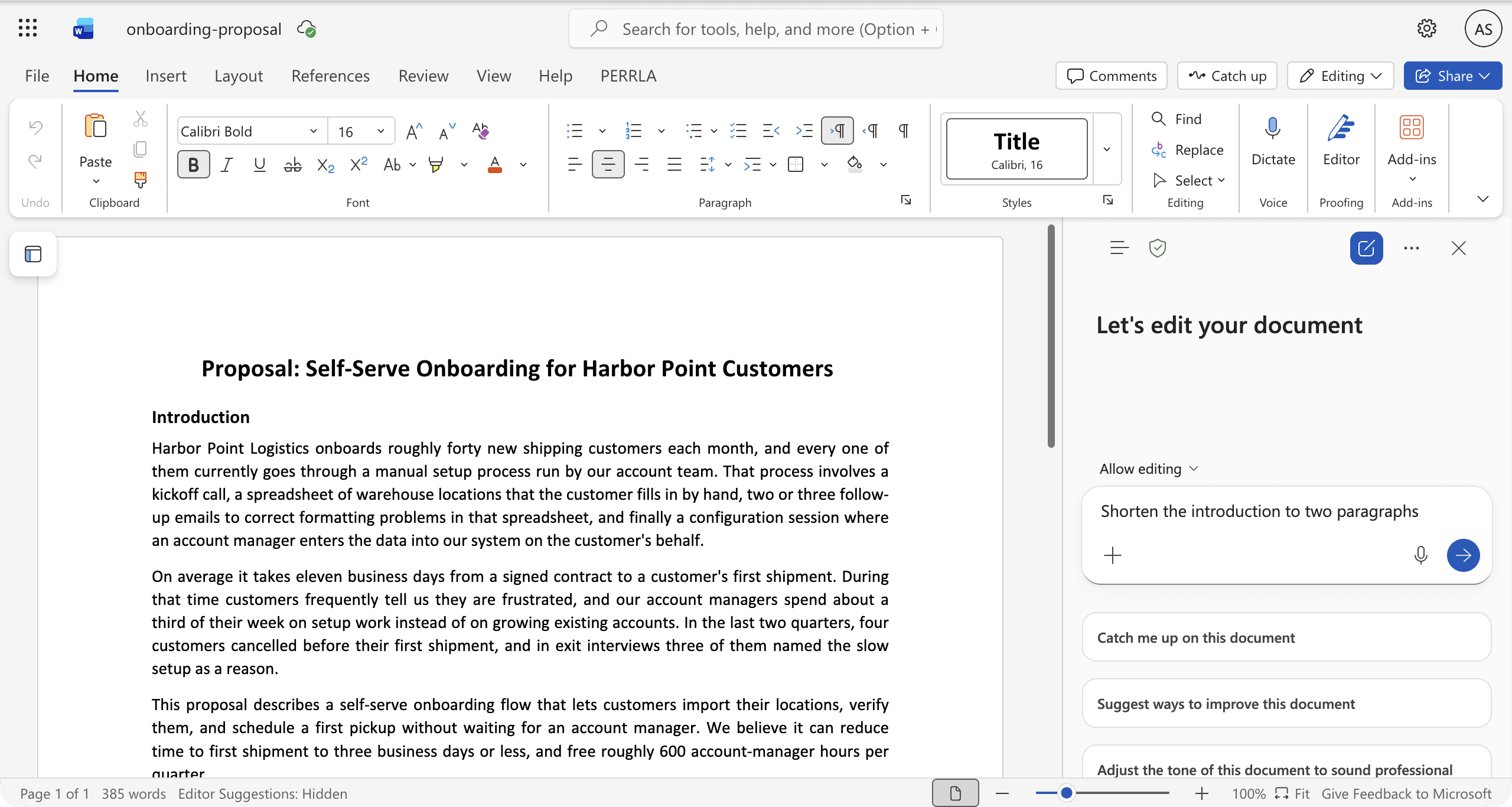Click the Increase Indent icon
The height and width of the screenshot is (807, 1512).
[x=804, y=131]
